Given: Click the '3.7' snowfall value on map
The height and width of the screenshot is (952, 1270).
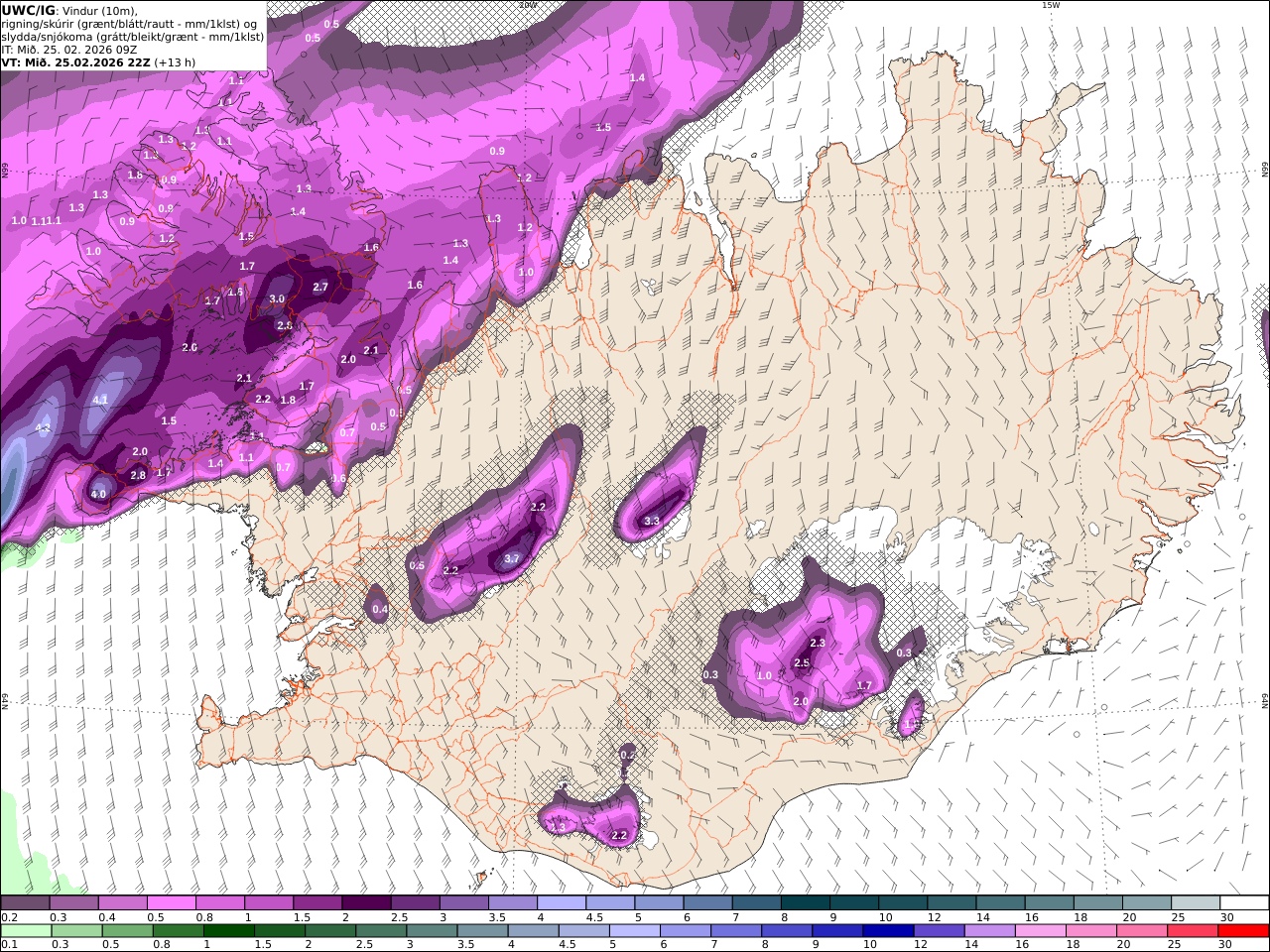Looking at the screenshot, I should (512, 558).
